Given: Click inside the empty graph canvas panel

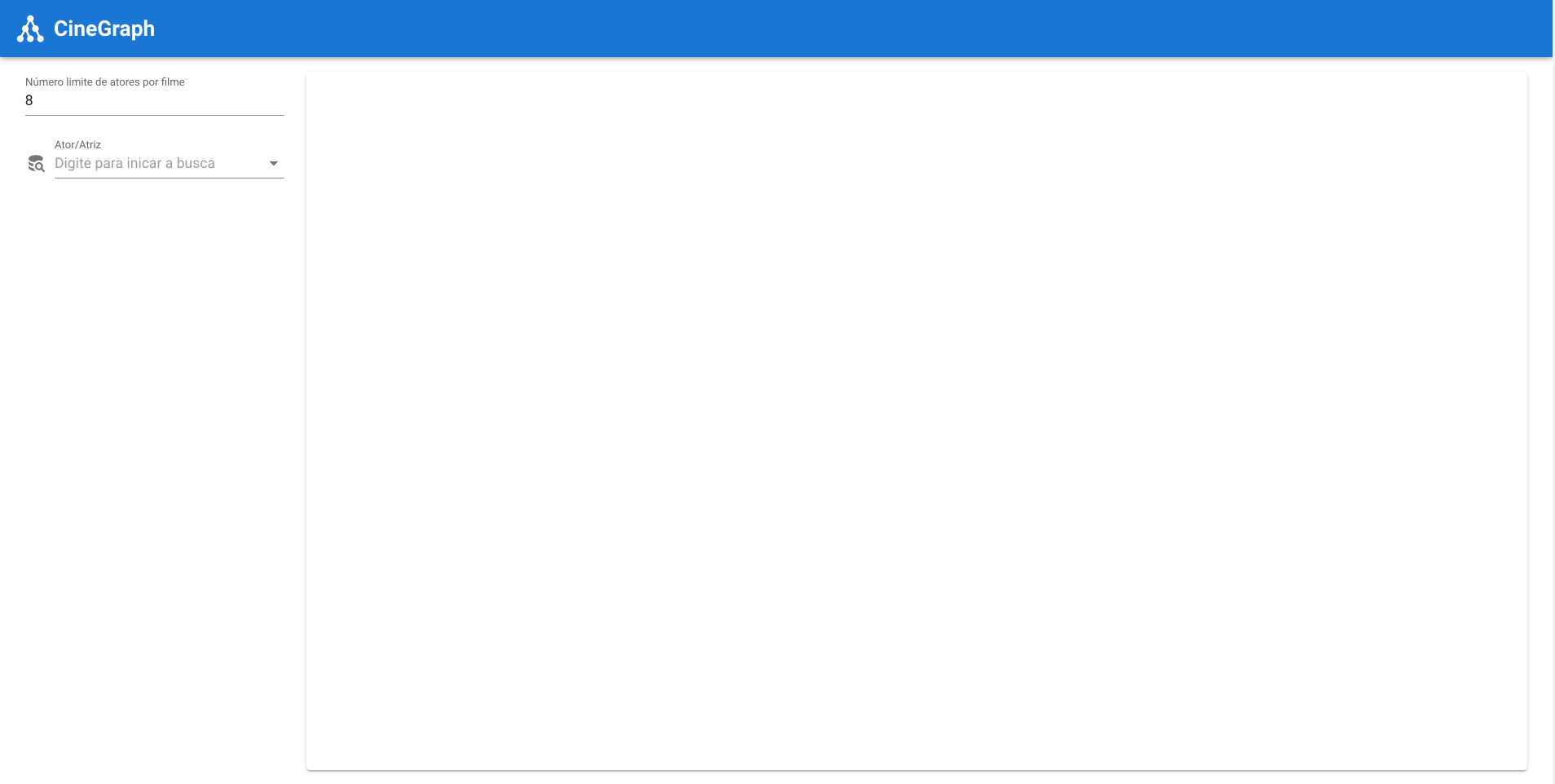Looking at the screenshot, I should coord(916,421).
